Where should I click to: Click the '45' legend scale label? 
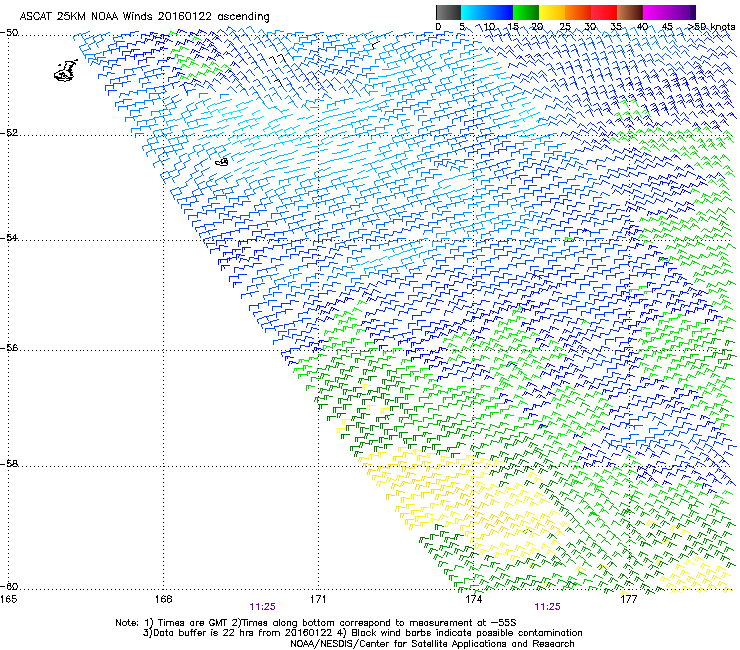coord(667,27)
